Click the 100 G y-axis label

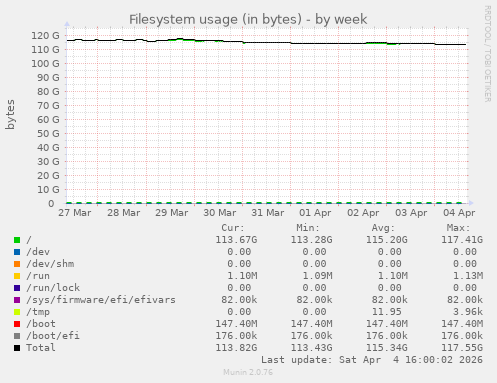45,64
